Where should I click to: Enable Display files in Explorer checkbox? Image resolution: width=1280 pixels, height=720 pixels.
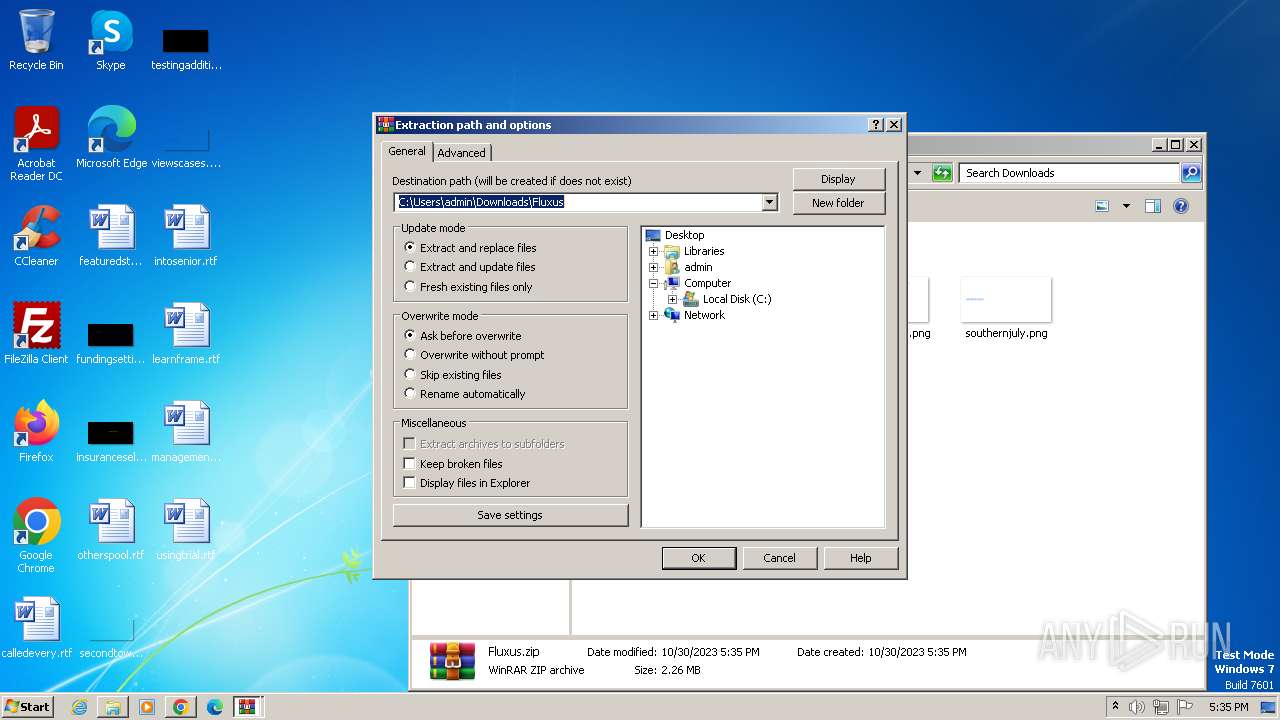click(409, 483)
